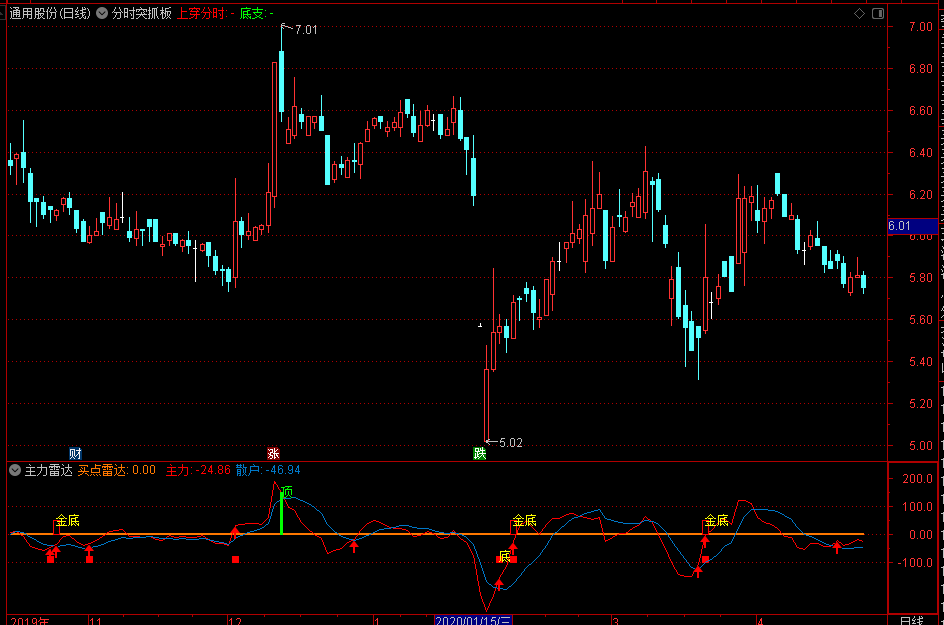Click the red up-arrow marker in April
This screenshot has height=625, width=944.
click(837, 547)
